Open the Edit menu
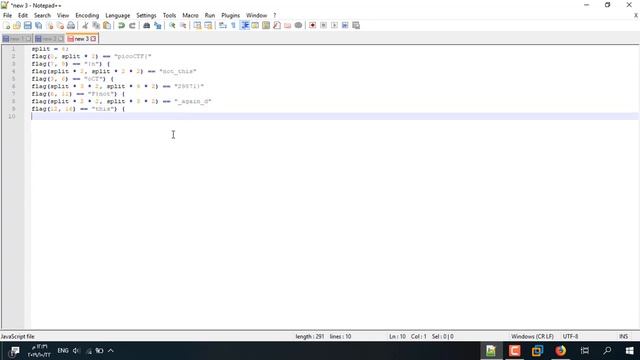640x360 pixels. (x=23, y=16)
